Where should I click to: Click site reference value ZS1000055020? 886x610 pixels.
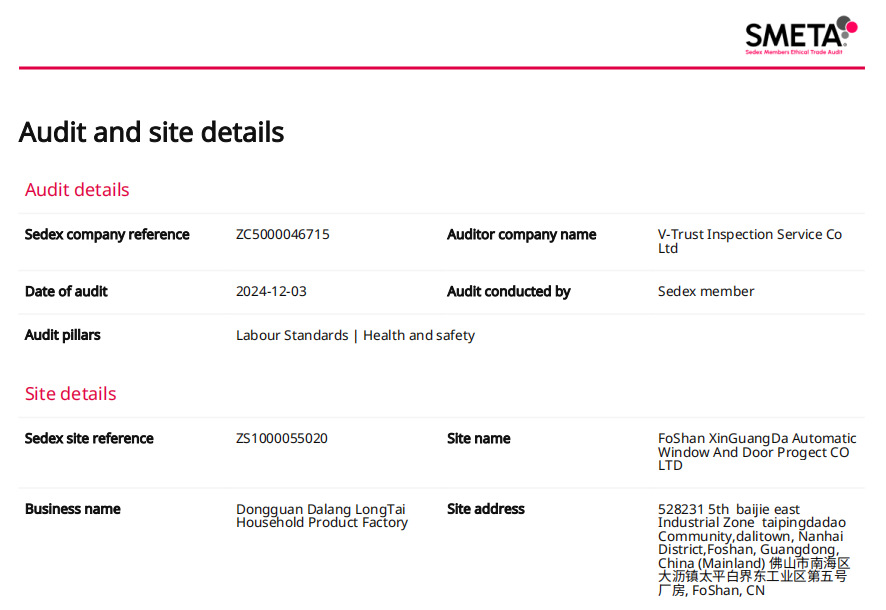[281, 439]
